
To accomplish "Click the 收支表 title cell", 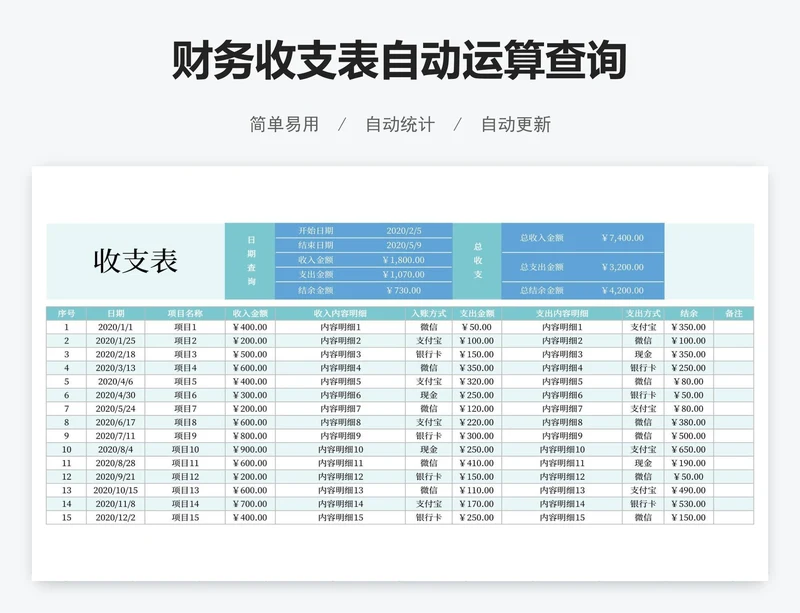I will (136, 261).
